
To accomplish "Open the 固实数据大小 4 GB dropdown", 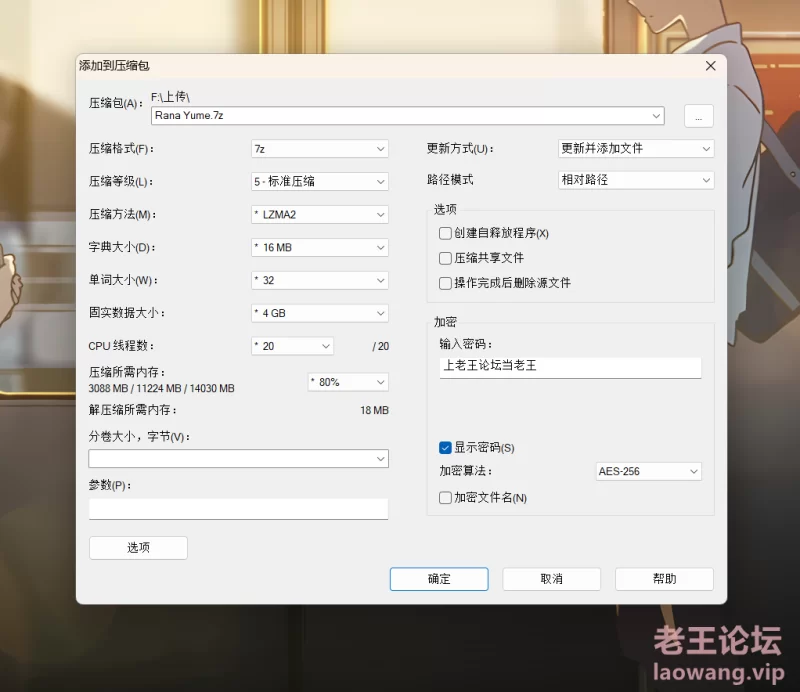I will click(320, 313).
